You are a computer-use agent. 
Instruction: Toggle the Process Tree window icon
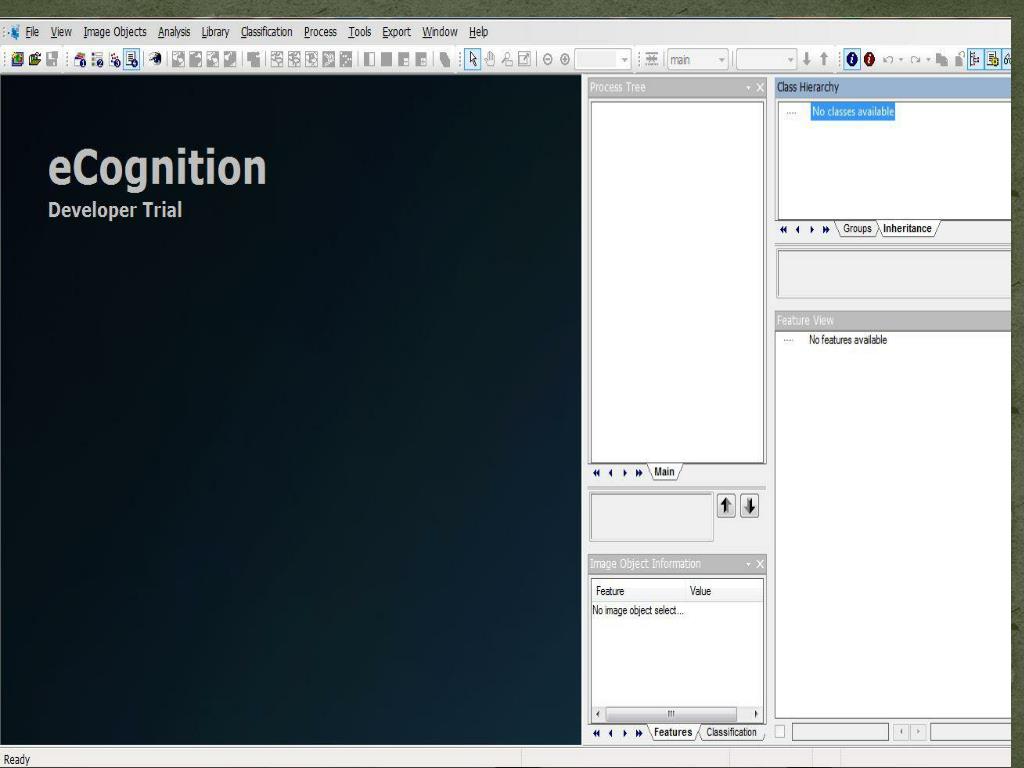(x=993, y=59)
